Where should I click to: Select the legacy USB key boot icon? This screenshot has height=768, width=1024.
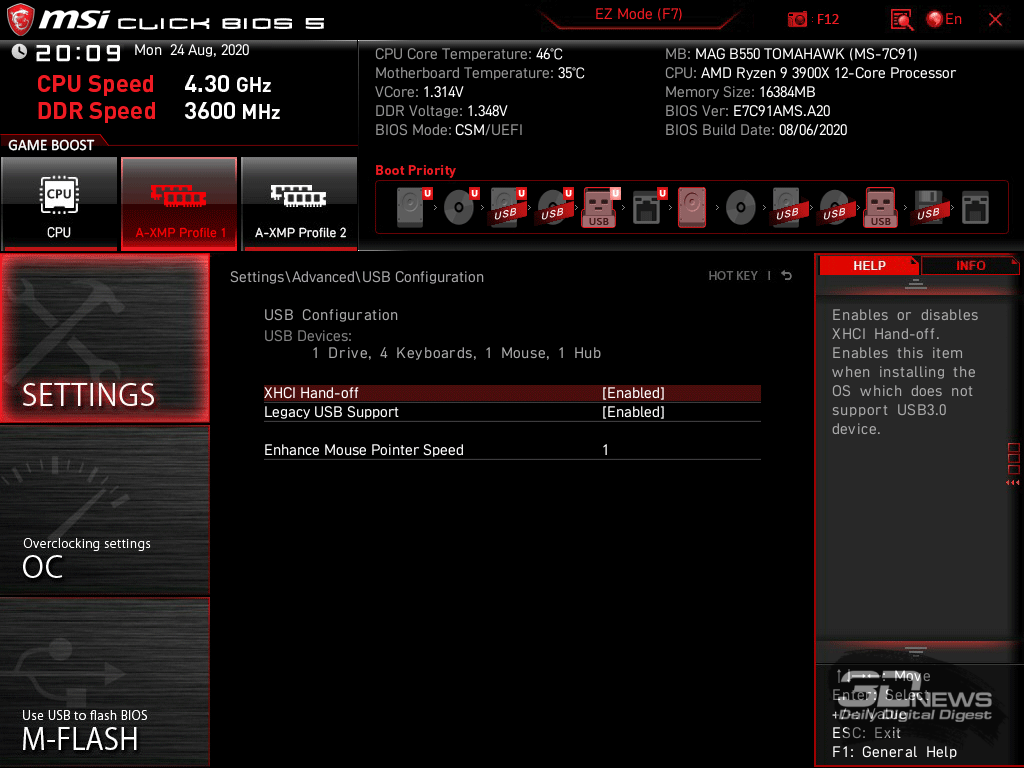(881, 207)
